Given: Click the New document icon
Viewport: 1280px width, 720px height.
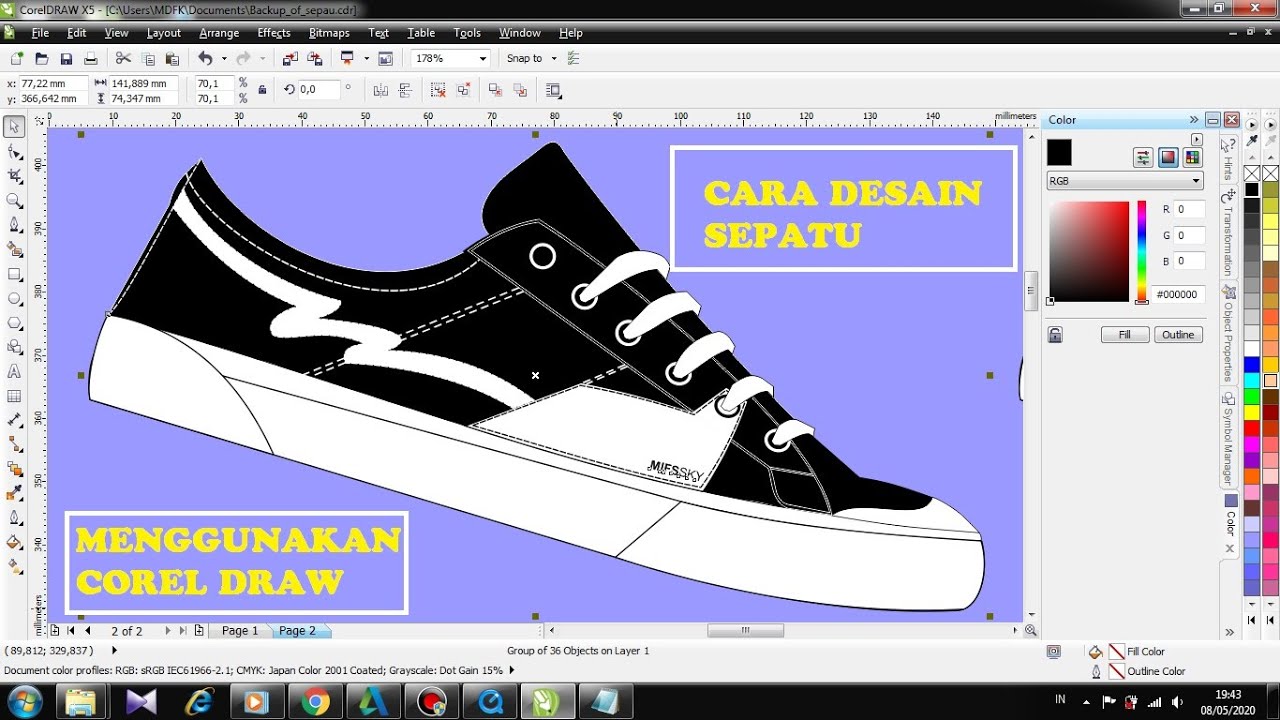Looking at the screenshot, I should (17, 59).
